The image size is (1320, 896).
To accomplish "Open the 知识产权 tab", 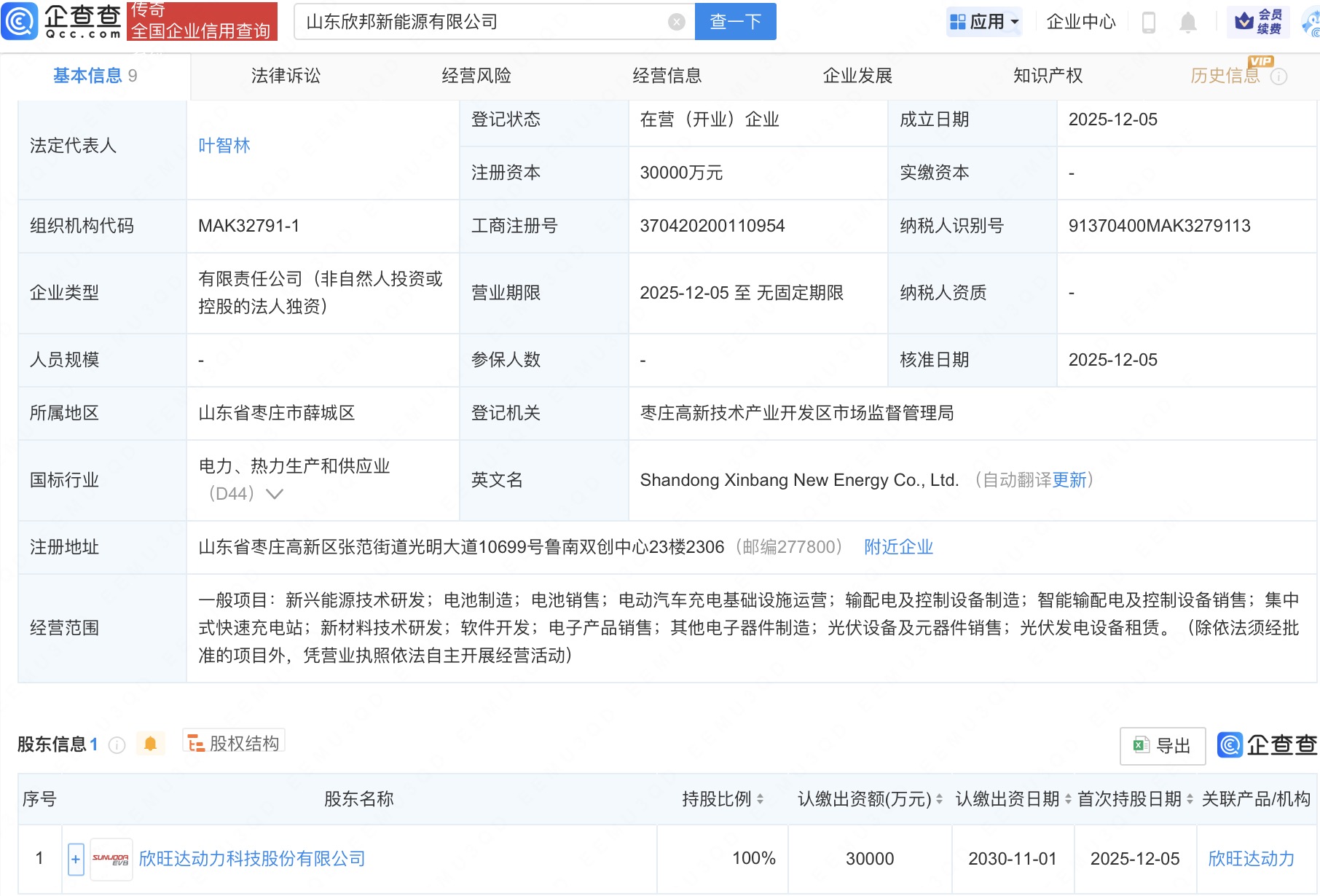I will (1047, 75).
